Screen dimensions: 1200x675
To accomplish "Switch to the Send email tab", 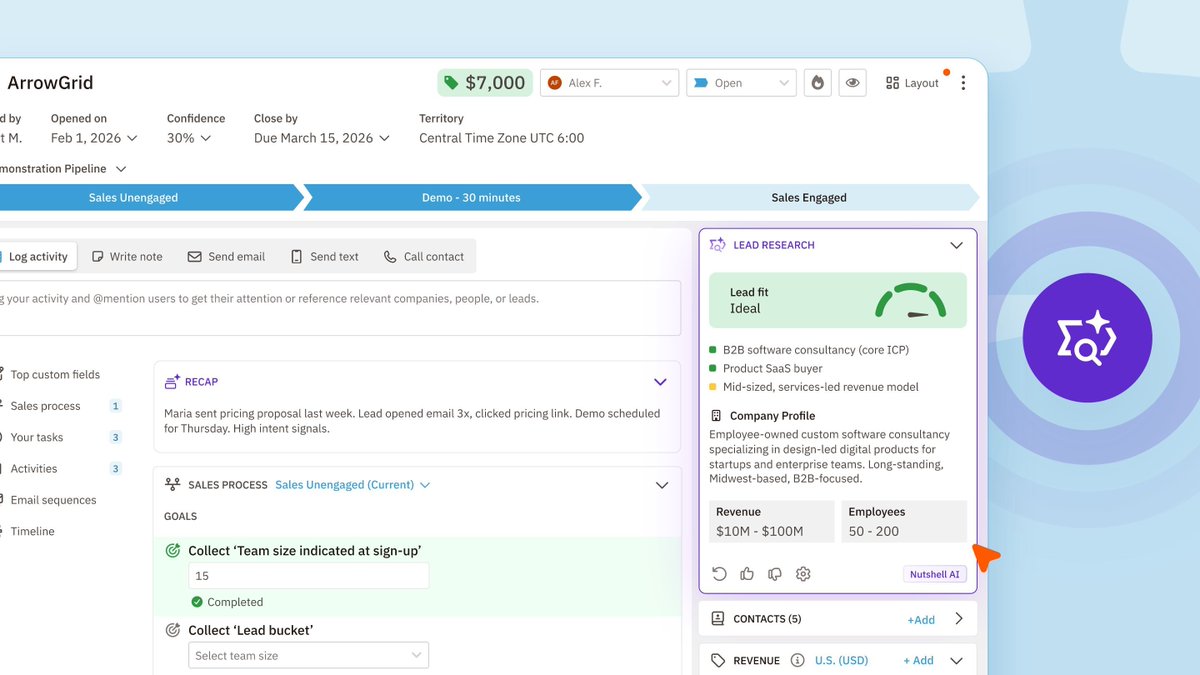I will pos(226,257).
